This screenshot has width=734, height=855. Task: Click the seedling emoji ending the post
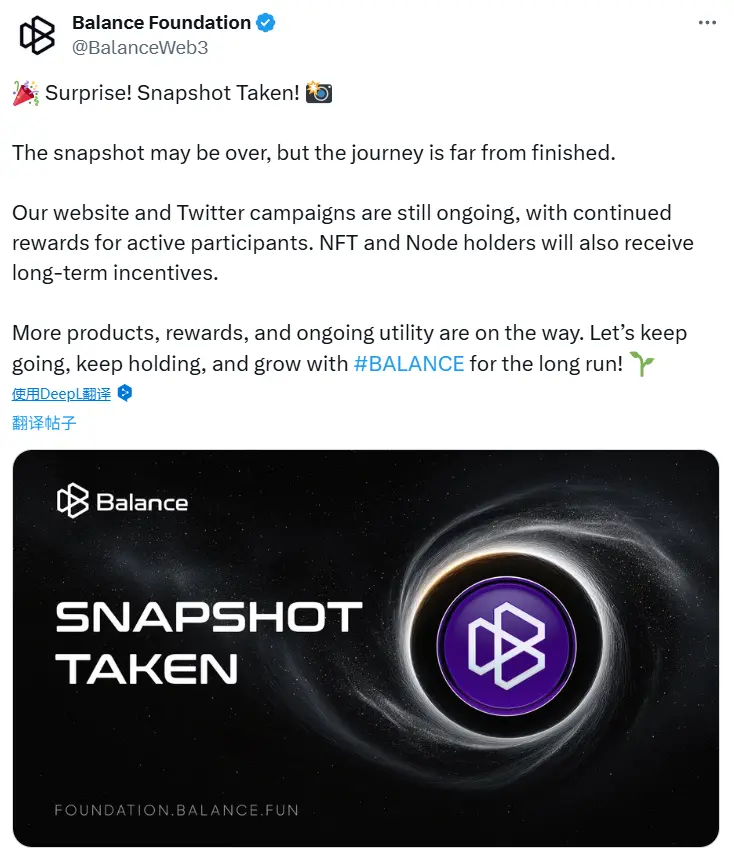pos(641,364)
